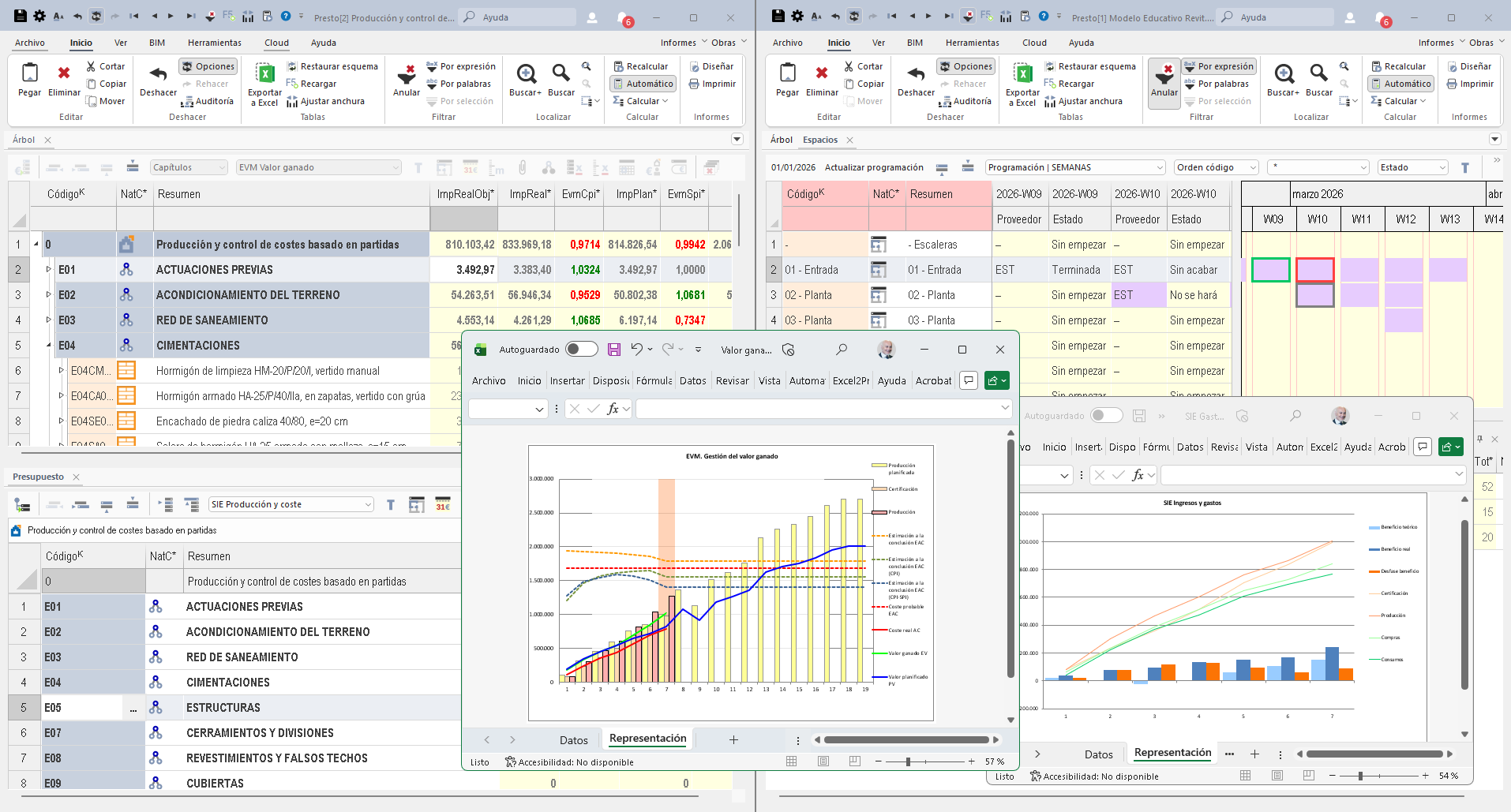The width and height of the screenshot is (1511, 812).
Task: Adjust zoom slider in Valor ganado Excel
Action: tap(908, 761)
